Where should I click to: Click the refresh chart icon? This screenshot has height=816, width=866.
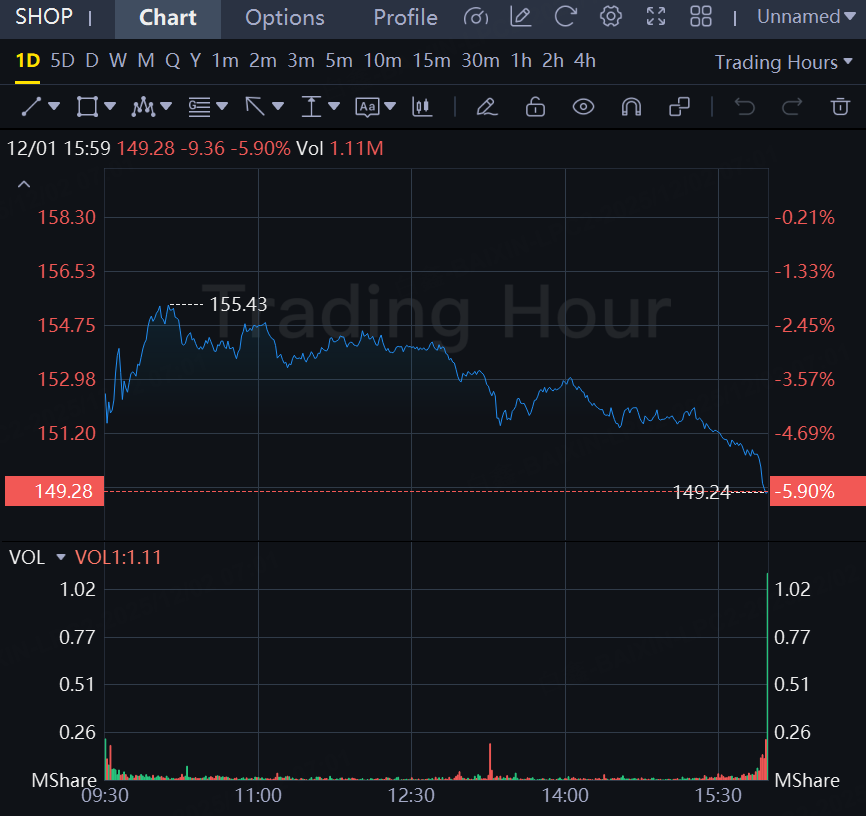pos(566,17)
